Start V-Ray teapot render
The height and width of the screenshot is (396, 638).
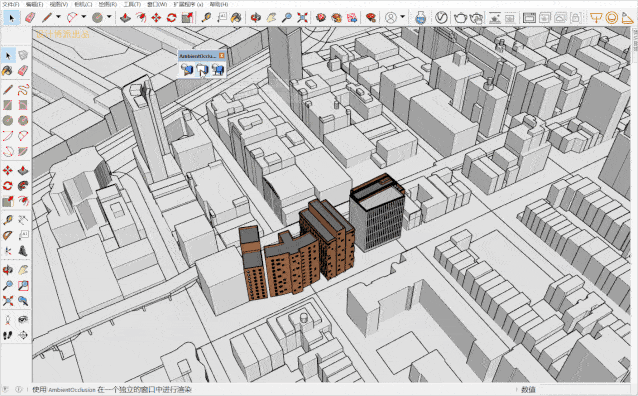[x=461, y=18]
